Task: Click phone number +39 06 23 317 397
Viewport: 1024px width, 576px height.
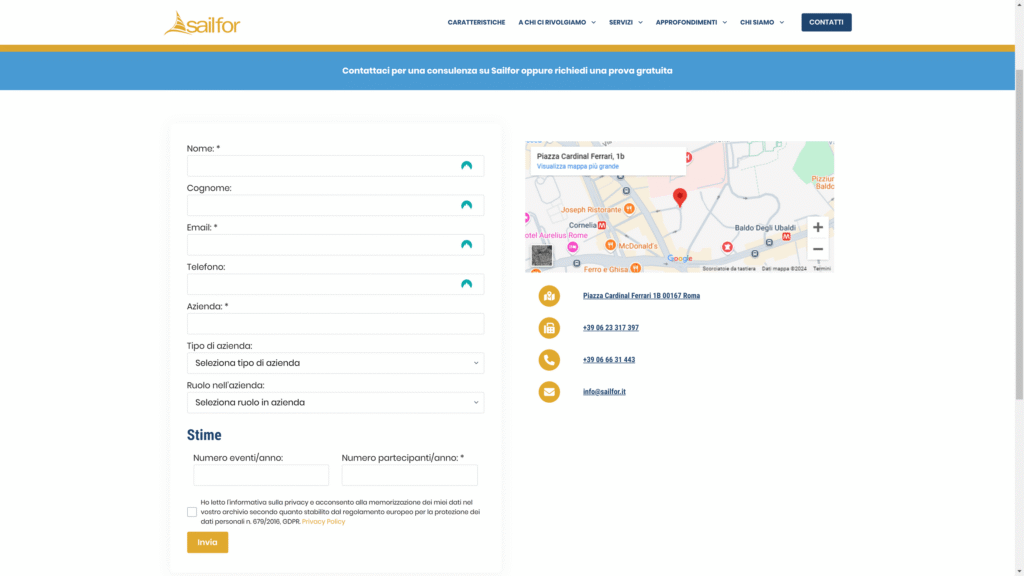Action: (611, 328)
